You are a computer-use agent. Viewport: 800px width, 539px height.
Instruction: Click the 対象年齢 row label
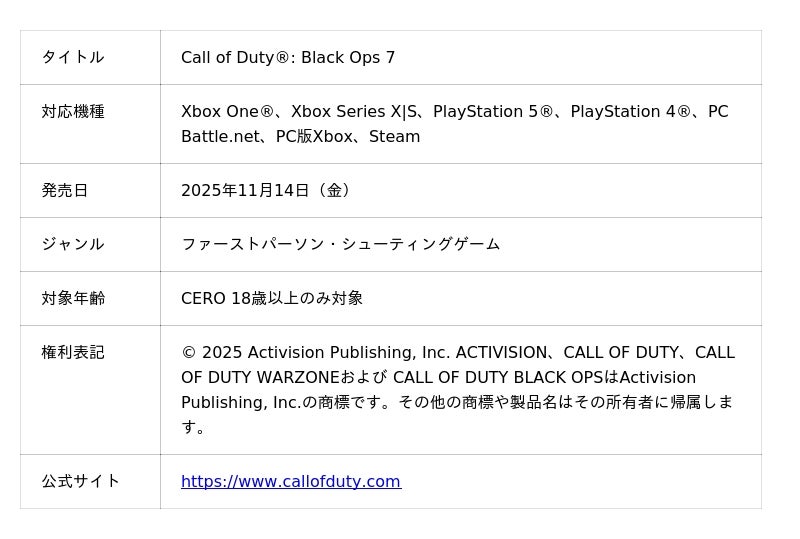pyautogui.click(x=72, y=298)
